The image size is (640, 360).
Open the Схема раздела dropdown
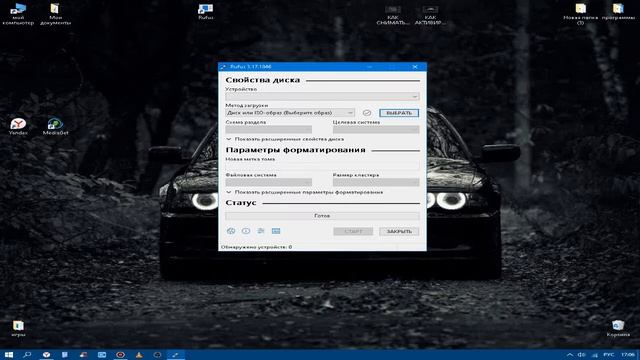pyautogui.click(x=269, y=130)
